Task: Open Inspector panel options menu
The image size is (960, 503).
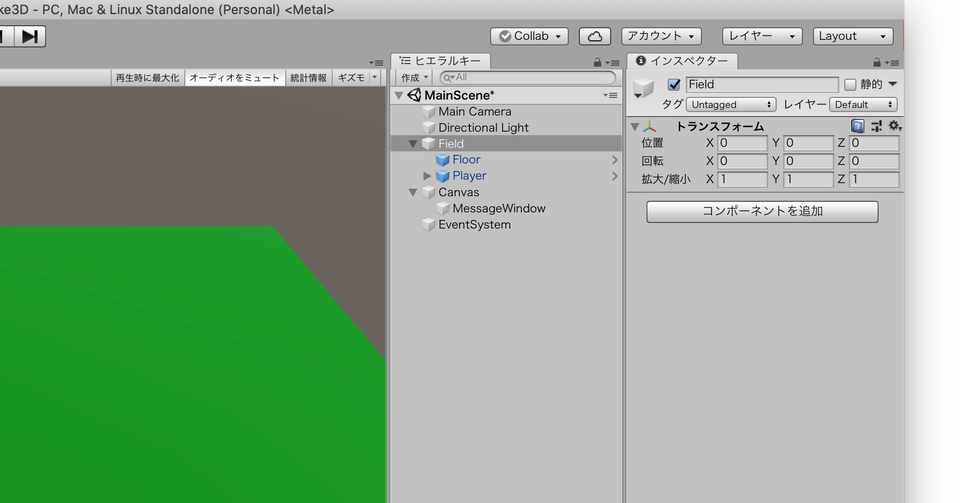Action: tap(892, 62)
